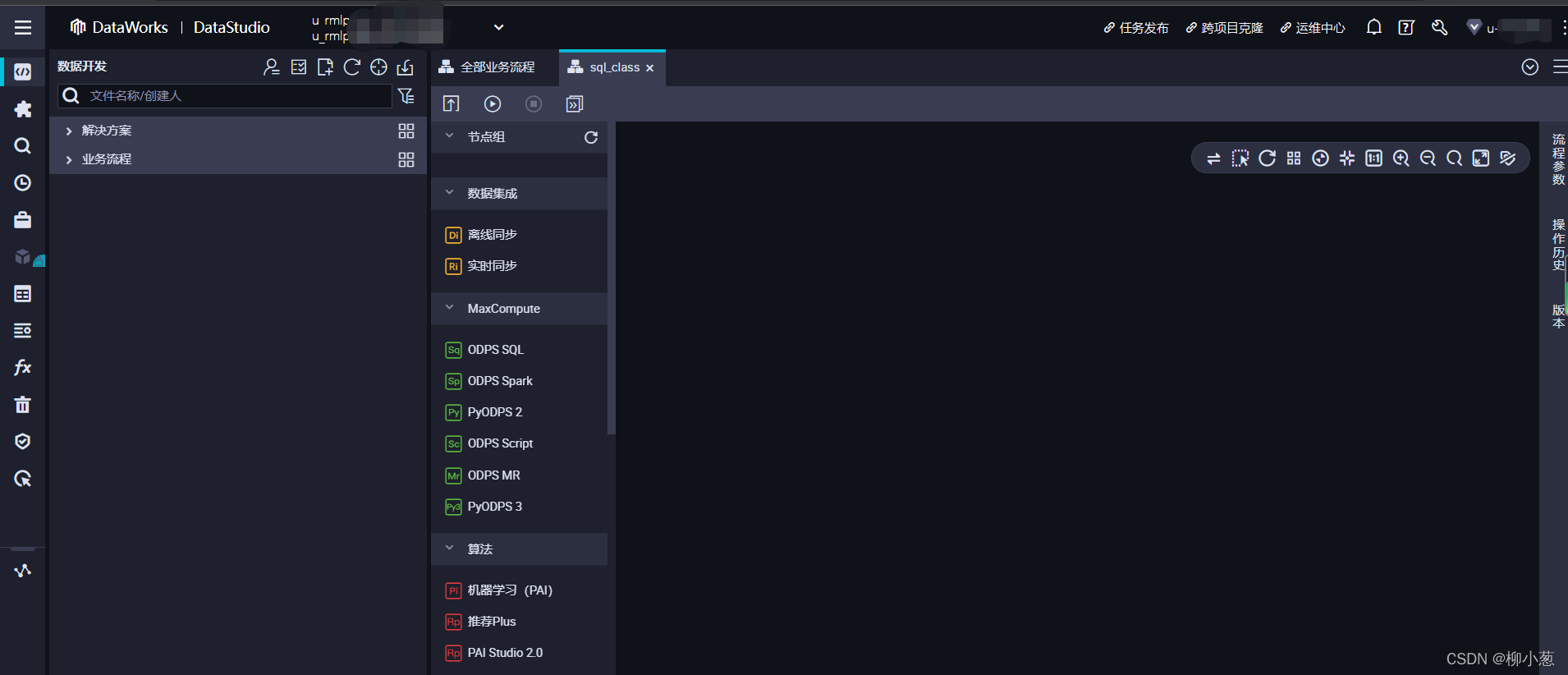Open the shield sidebar icon
The image size is (1568, 675).
coord(23,441)
